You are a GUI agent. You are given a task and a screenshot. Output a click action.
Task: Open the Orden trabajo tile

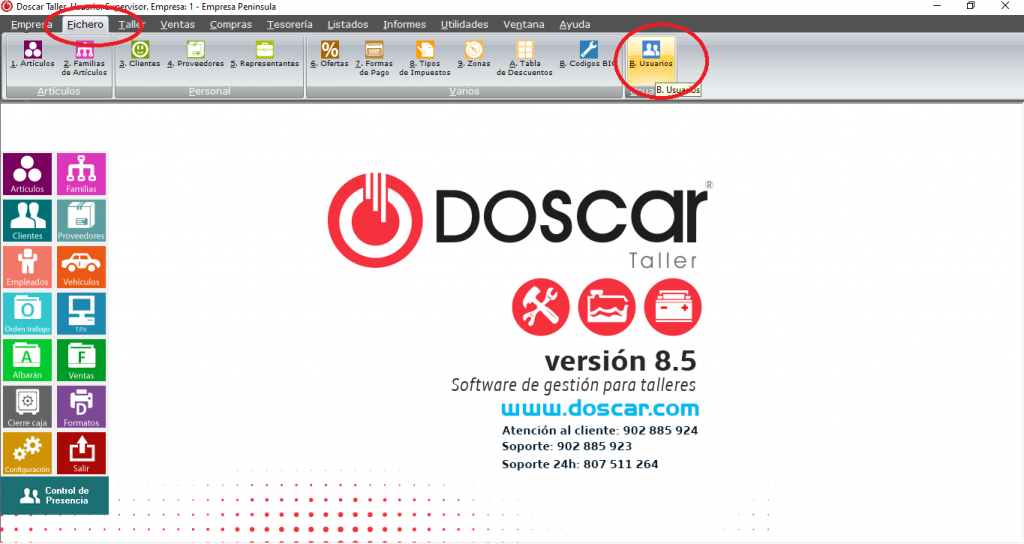pyautogui.click(x=27, y=314)
